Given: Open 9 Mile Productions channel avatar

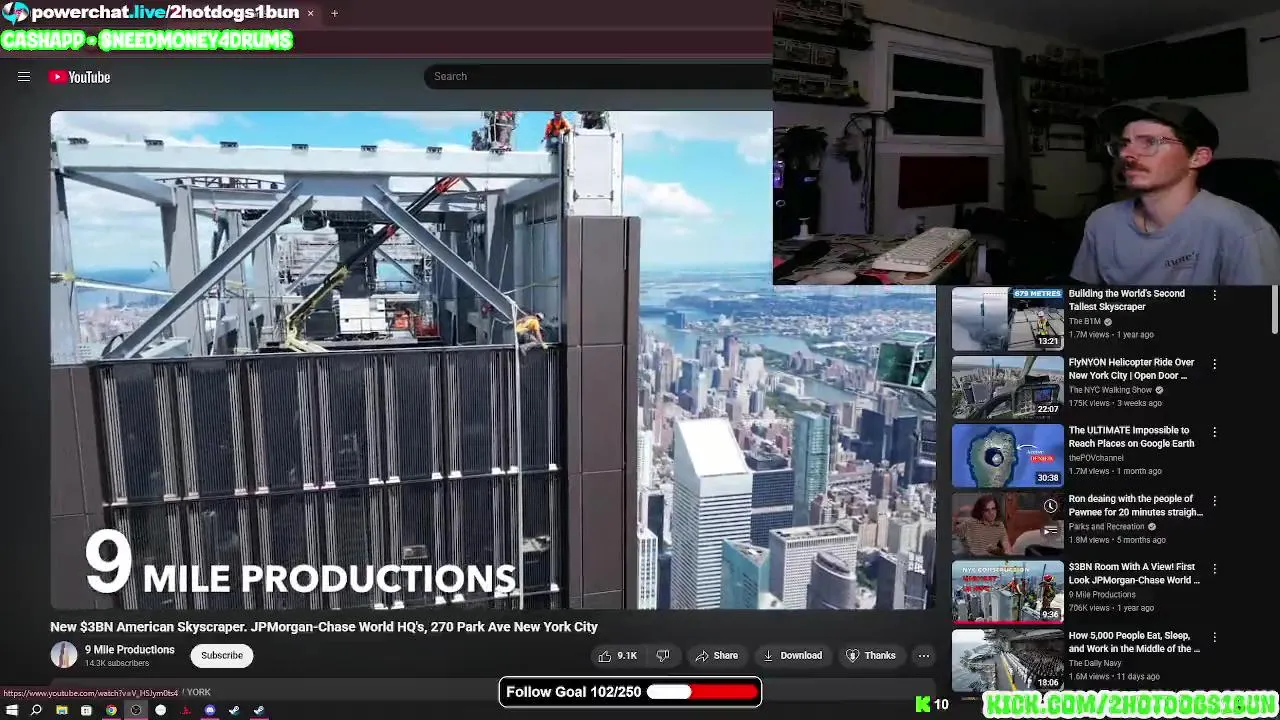Looking at the screenshot, I should (64, 655).
